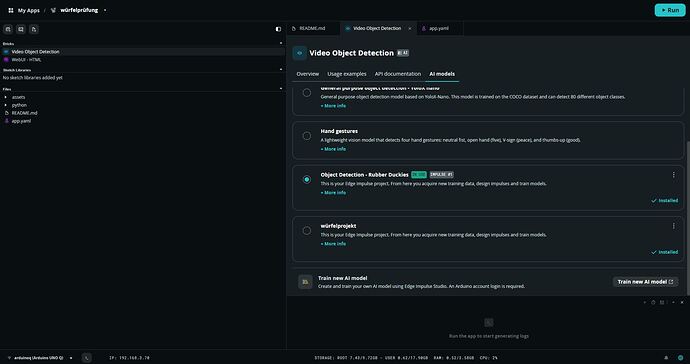
Task: Open the Usage examples tab
Action: click(x=347, y=74)
